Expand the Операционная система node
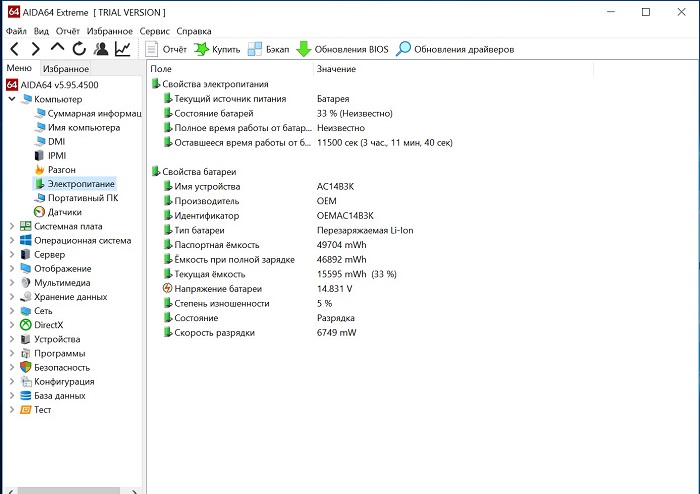The width and height of the screenshot is (700, 494). point(12,240)
